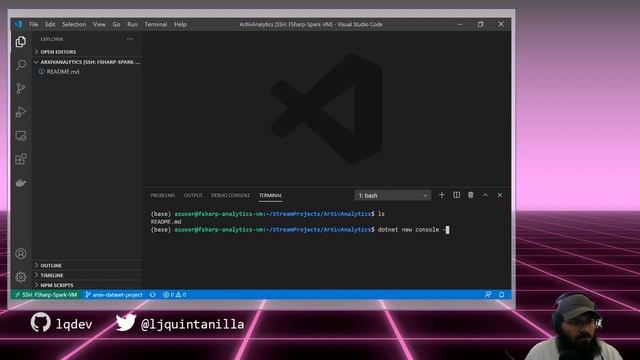Screen dimensions: 640x360
Task: Open the Terminal menu
Action: click(x=156, y=24)
